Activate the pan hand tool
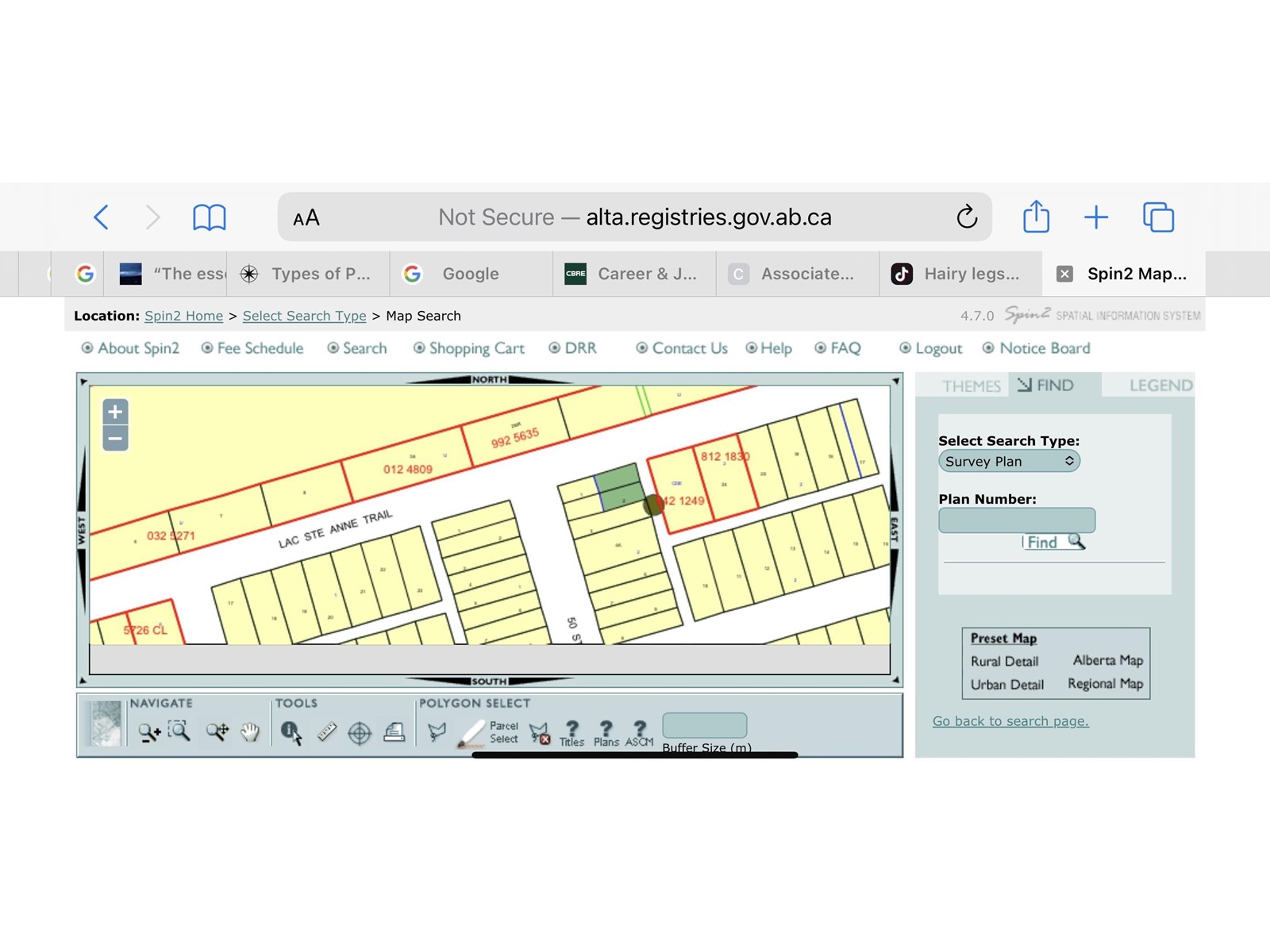Image resolution: width=1270 pixels, height=952 pixels. tap(250, 731)
